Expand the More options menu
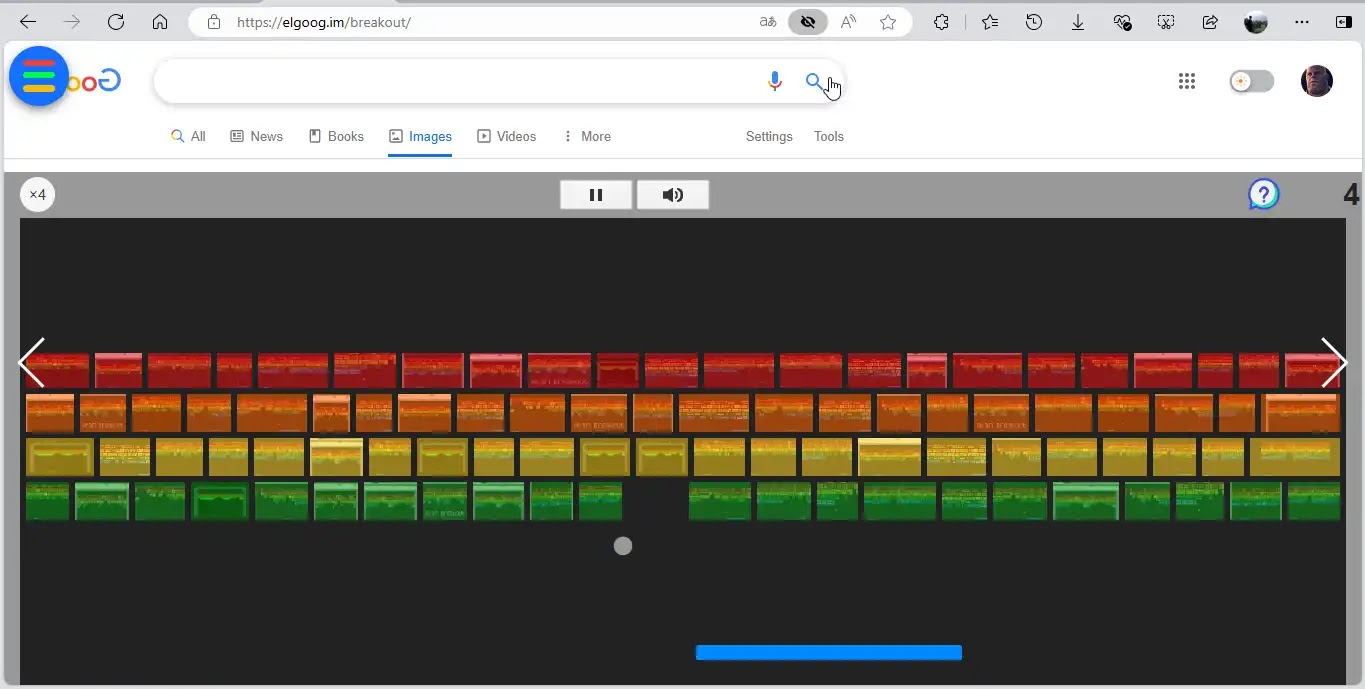Viewport: 1365px width, 689px height. [587, 137]
